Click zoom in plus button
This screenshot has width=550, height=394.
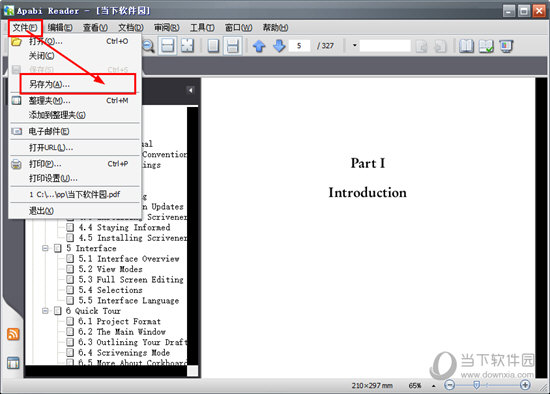(x=525, y=385)
